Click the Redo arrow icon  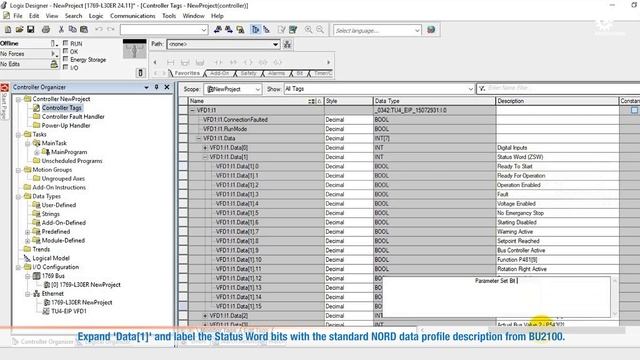[111, 30]
